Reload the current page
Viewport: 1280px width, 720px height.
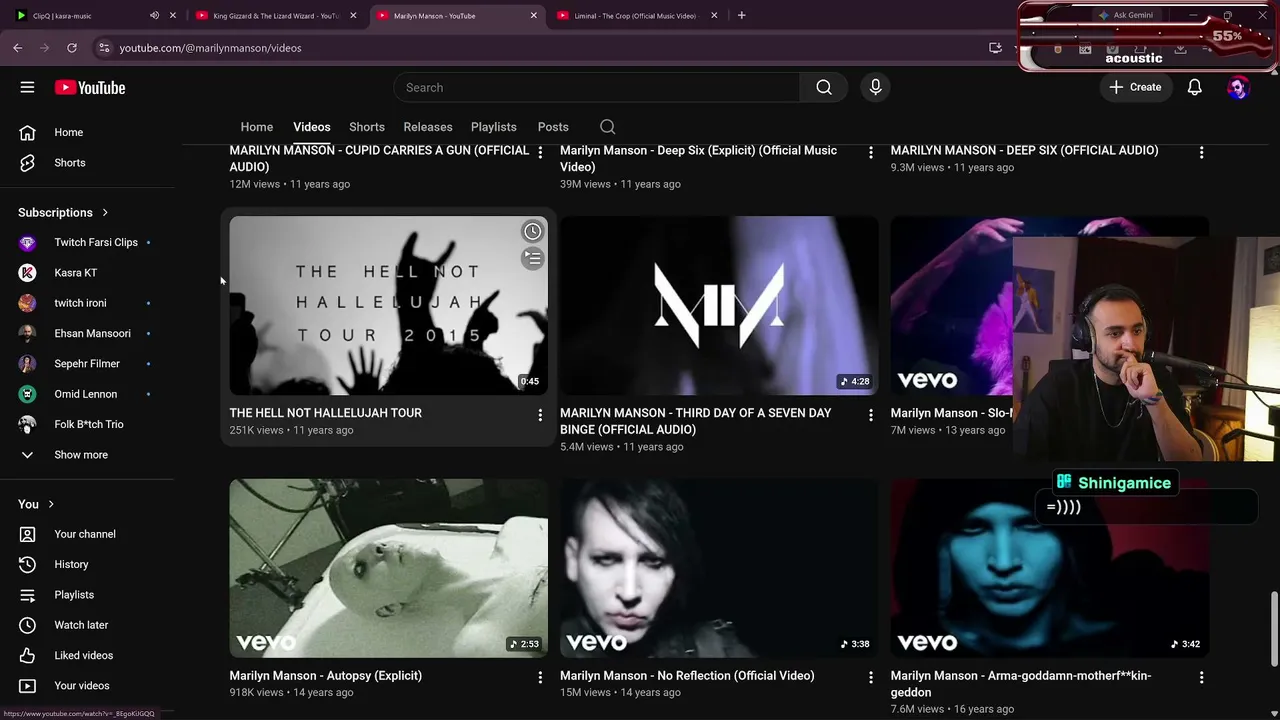(x=72, y=48)
